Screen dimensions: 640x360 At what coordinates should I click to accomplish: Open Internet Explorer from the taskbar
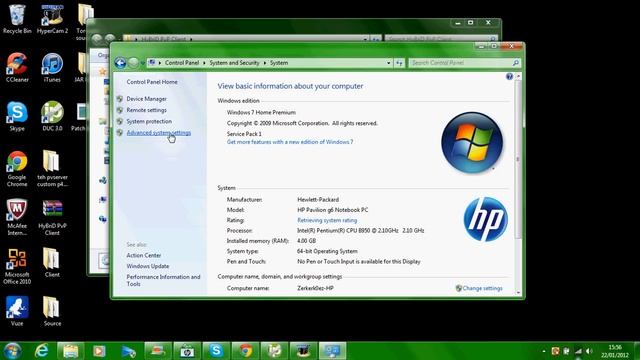(x=41, y=351)
